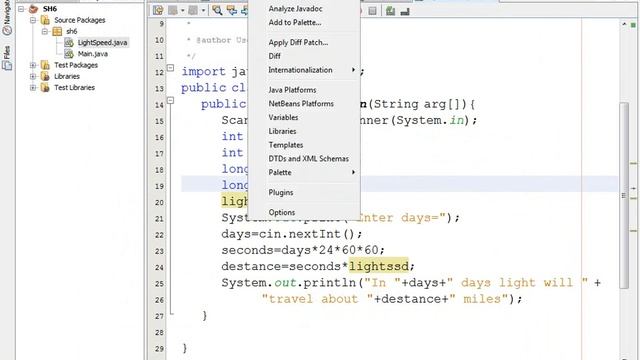Click the gray stop macro square icon
Image resolution: width=640 pixels, height=360 pixels.
click(372, 11)
